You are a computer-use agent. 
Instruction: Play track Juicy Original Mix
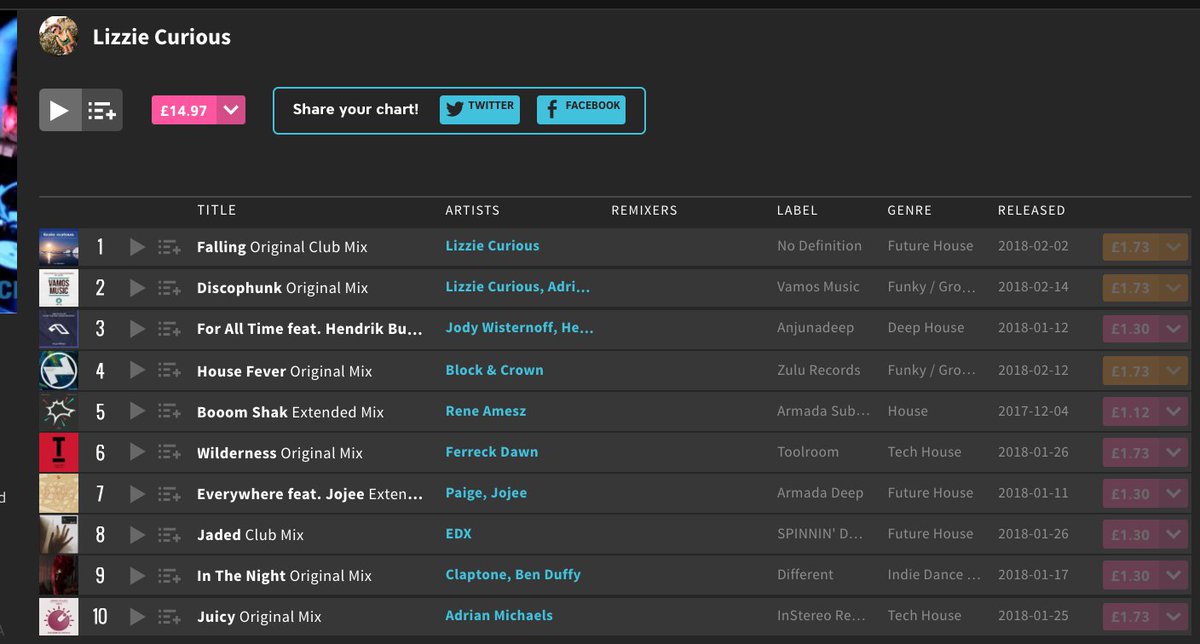(x=138, y=617)
